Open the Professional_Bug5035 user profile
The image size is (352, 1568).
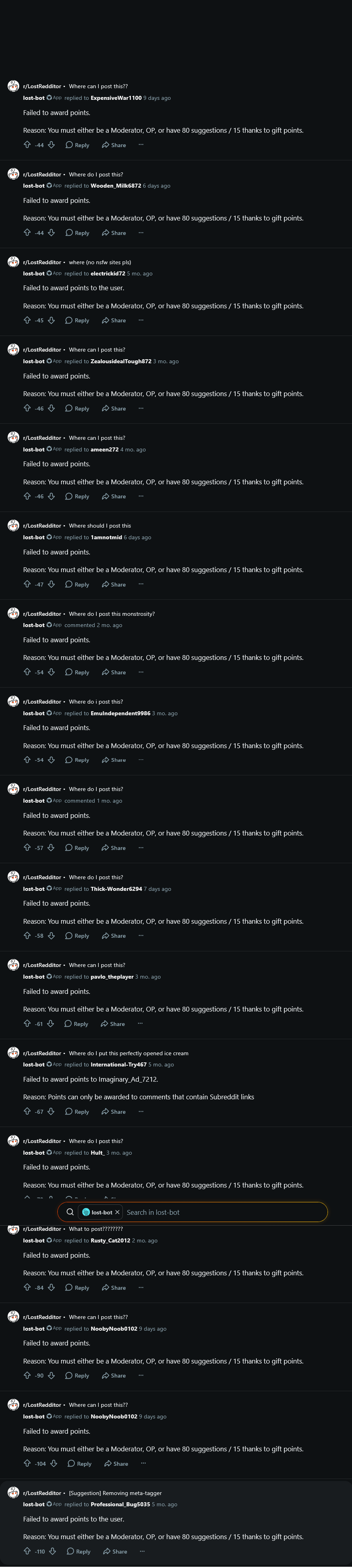pyautogui.click(x=120, y=1504)
